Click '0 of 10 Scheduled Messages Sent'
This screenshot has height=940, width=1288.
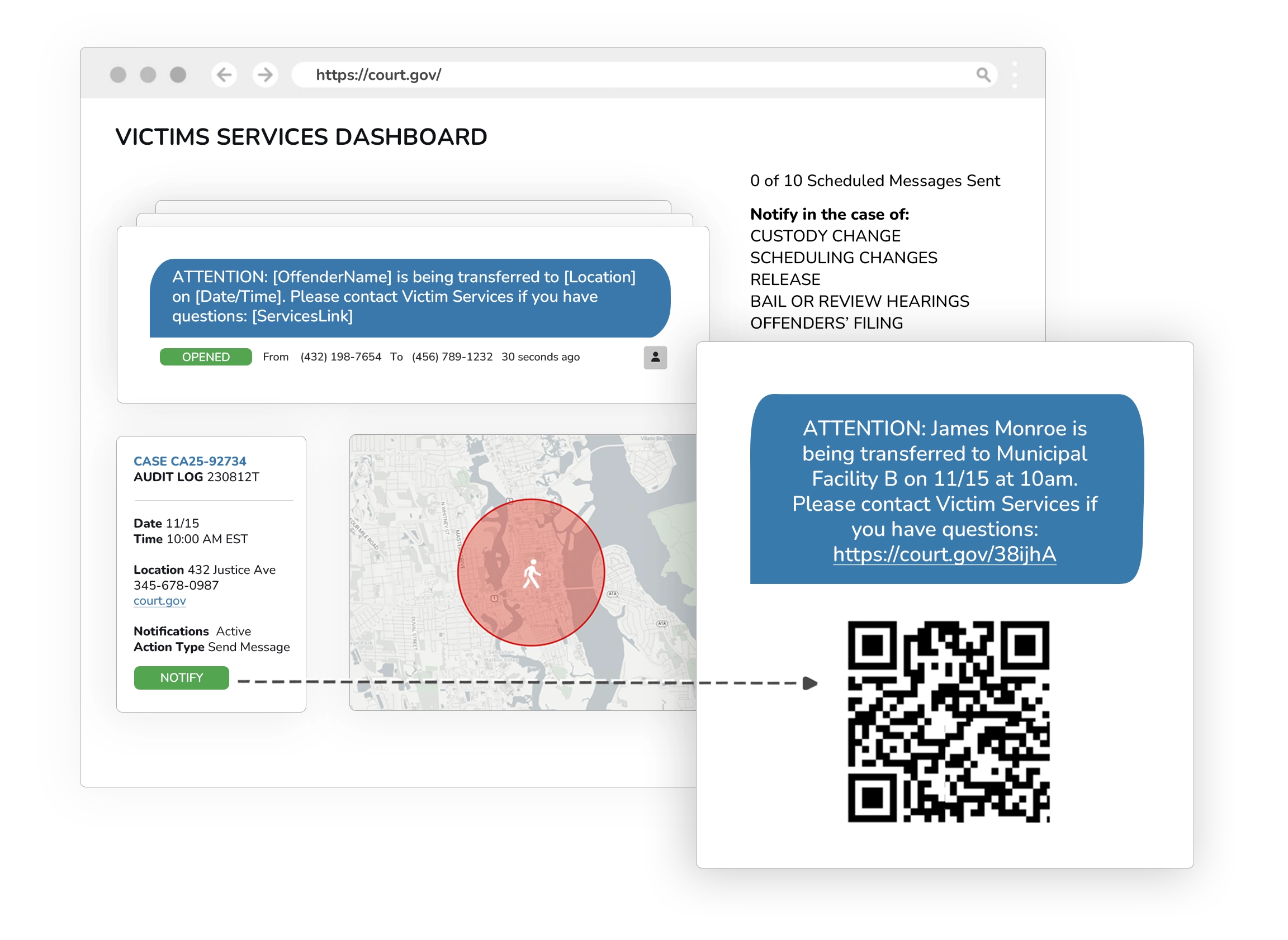(x=875, y=181)
